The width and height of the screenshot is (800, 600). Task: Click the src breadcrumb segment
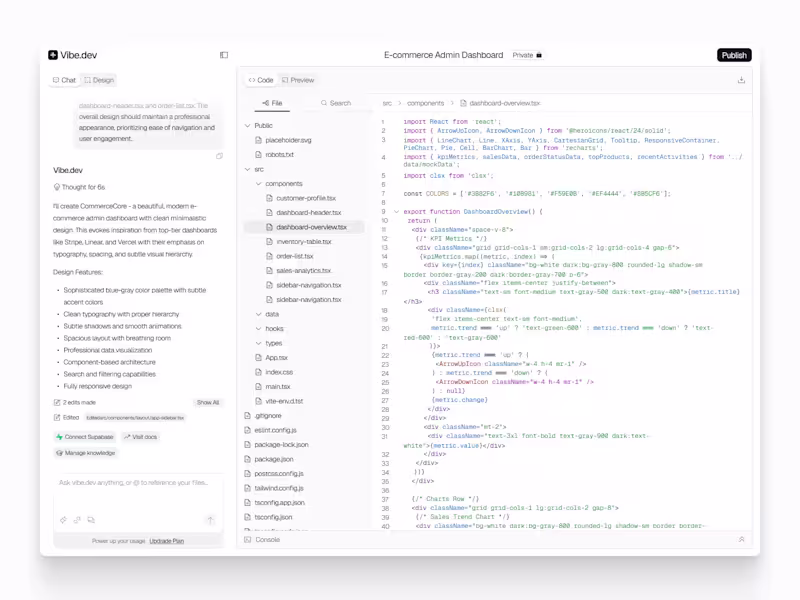[387, 103]
